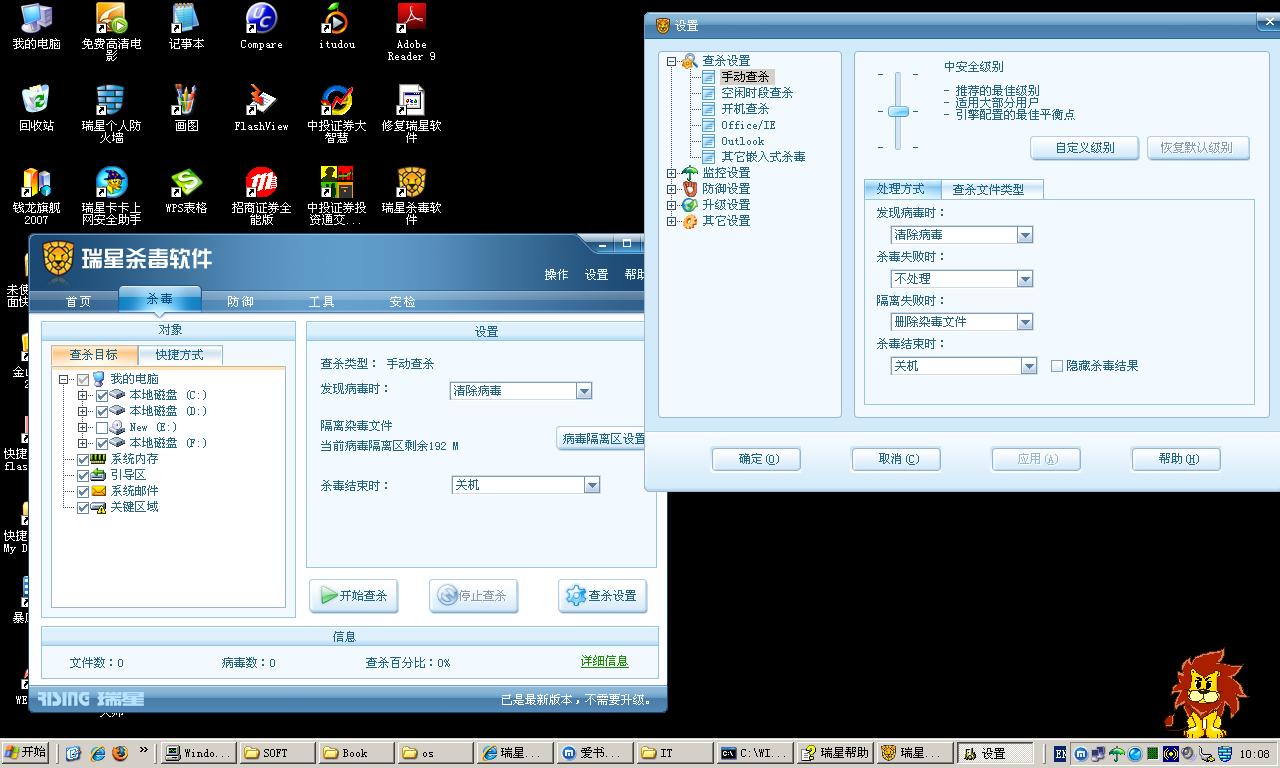Expand the 本地磁盘 (C:) tree node
This screenshot has width=1280, height=768.
click(83, 395)
